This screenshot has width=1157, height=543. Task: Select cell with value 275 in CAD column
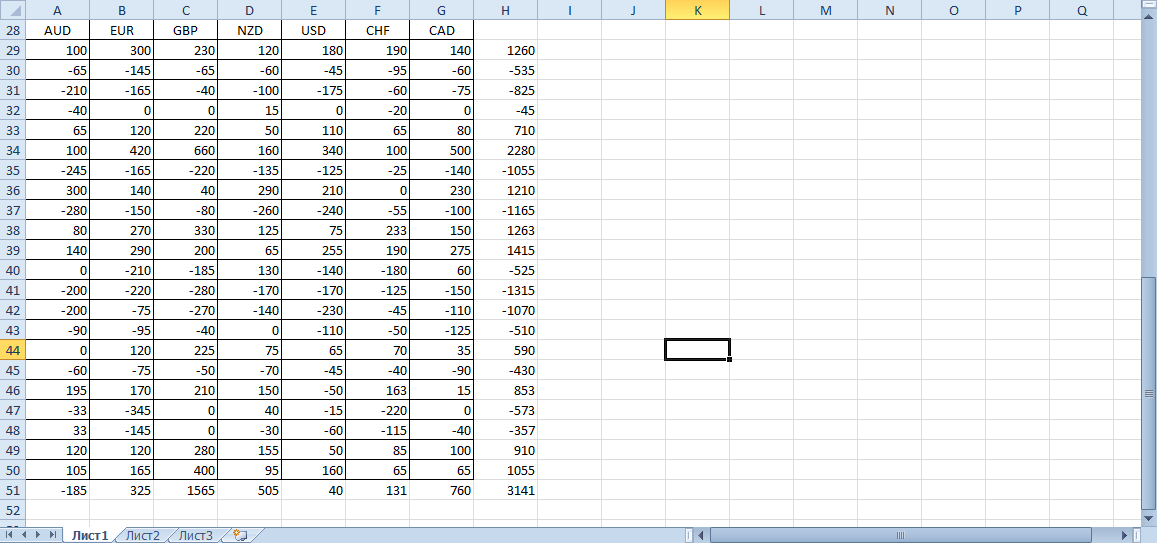tap(441, 250)
